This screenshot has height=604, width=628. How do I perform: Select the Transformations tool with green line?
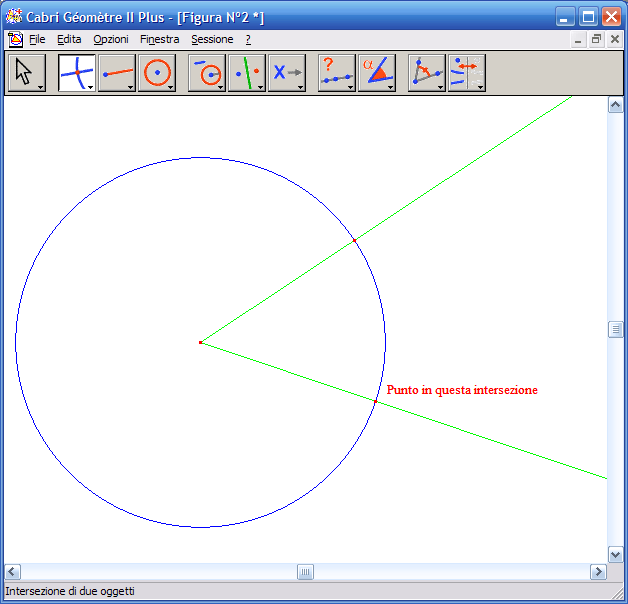tap(247, 73)
